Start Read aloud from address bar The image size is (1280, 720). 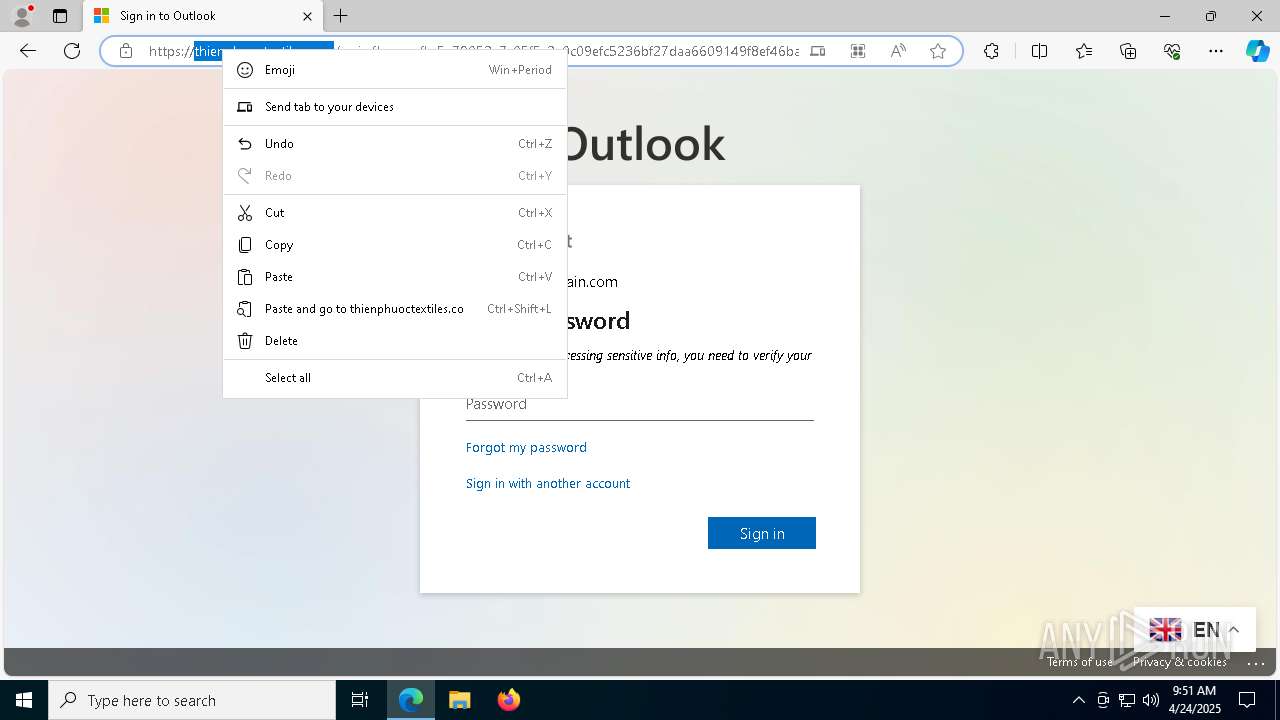click(898, 51)
